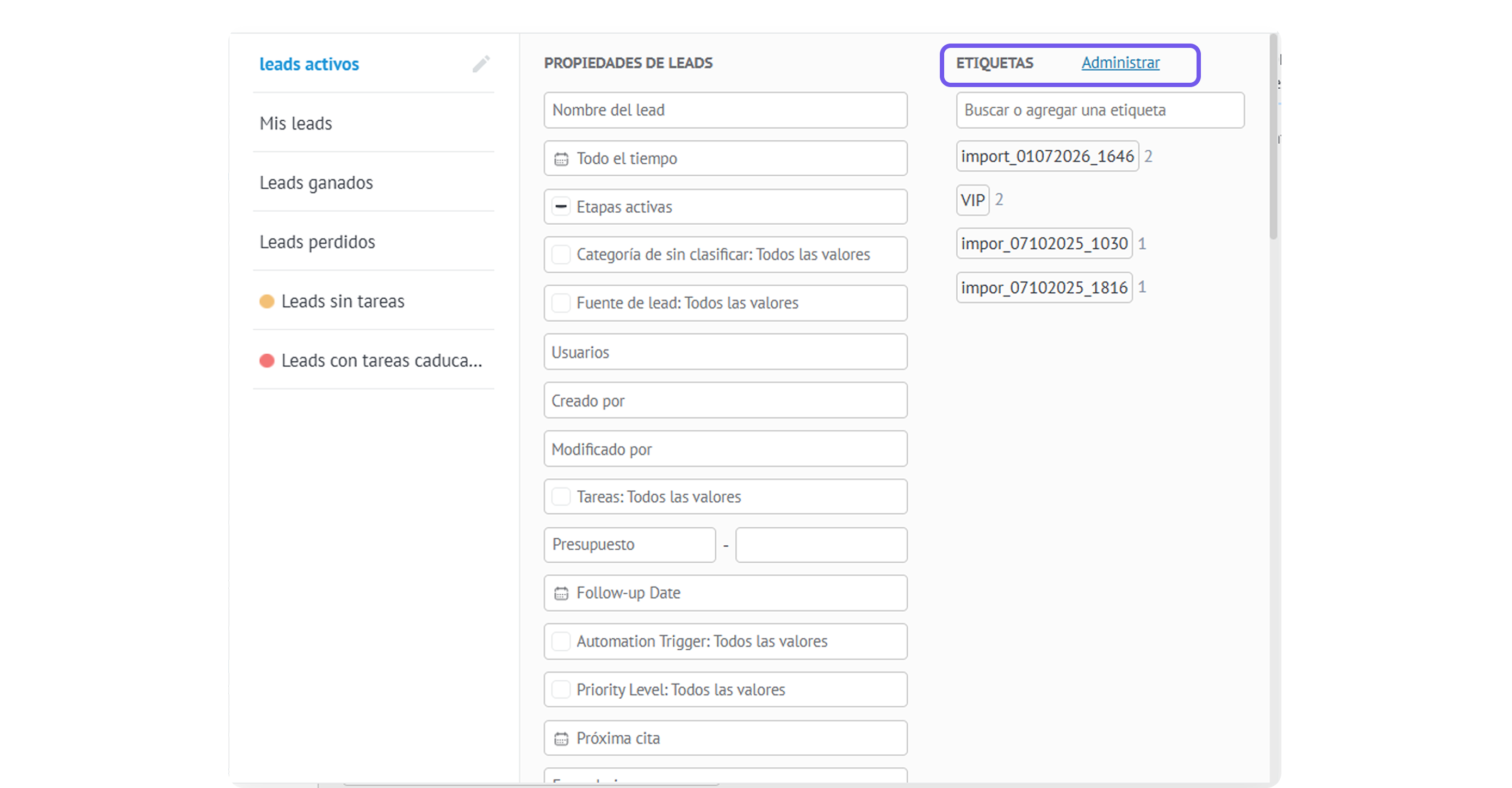
Task: Open the Modificado por selector
Action: [726, 449]
